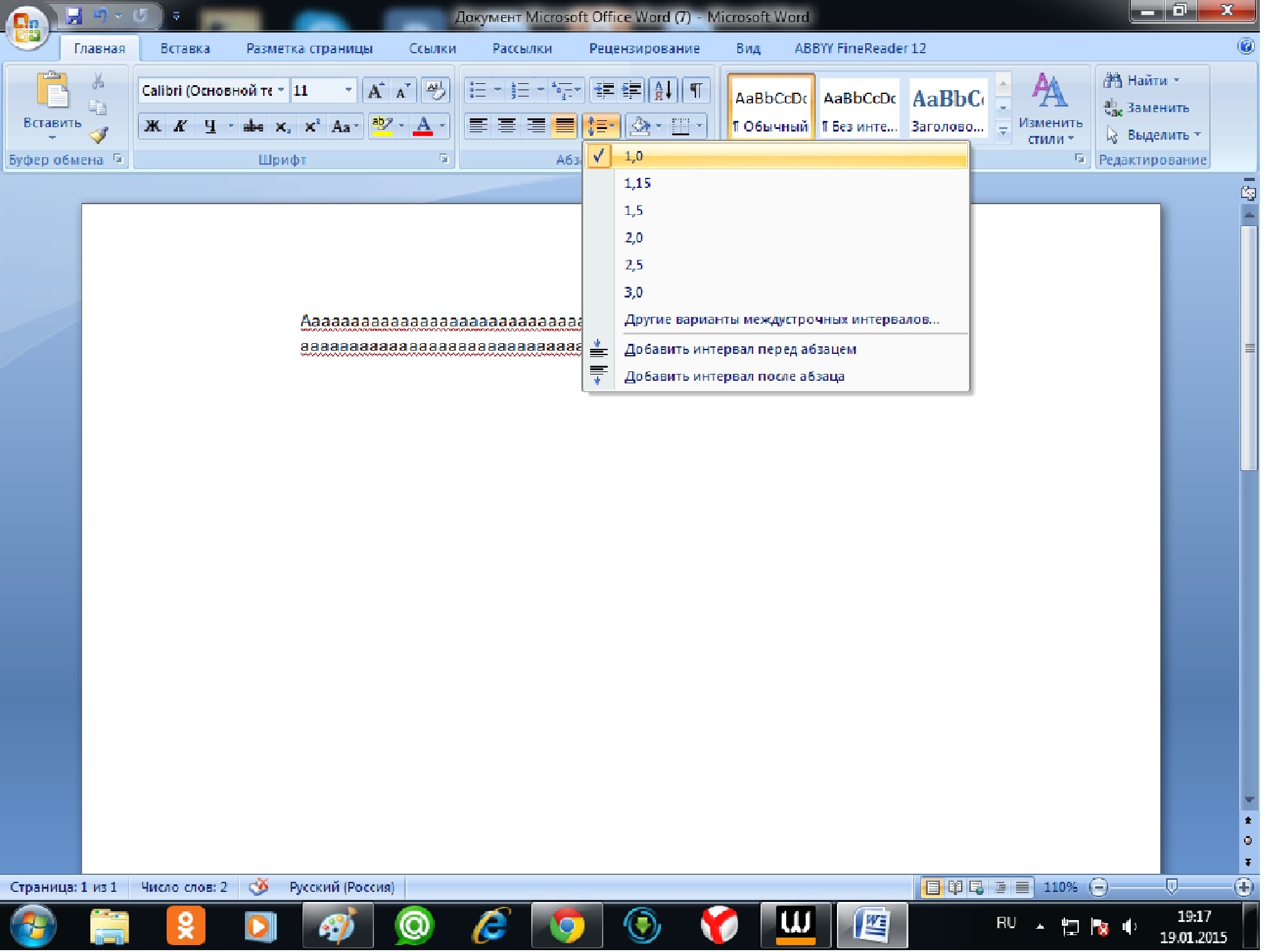Open the font size dropdown

[x=348, y=91]
